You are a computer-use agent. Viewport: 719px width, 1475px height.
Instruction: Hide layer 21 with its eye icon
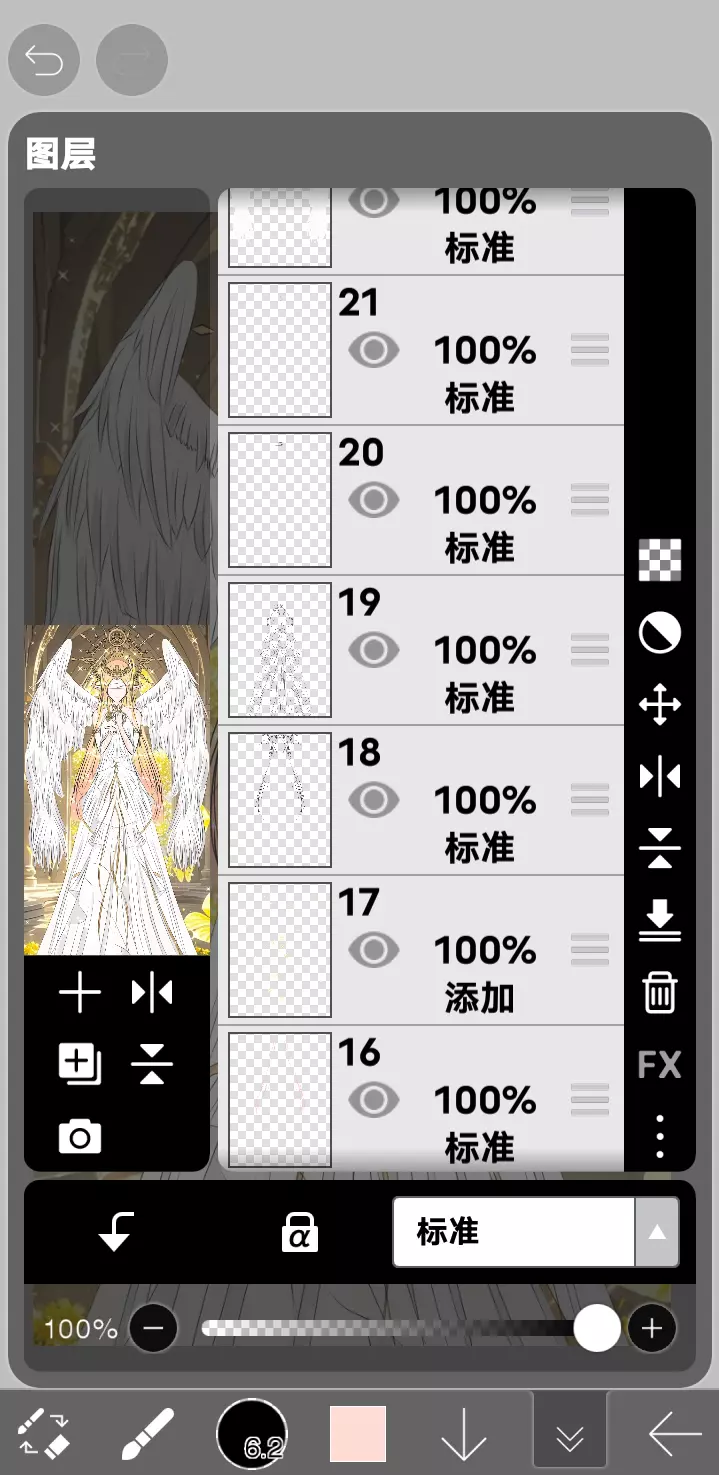click(374, 350)
